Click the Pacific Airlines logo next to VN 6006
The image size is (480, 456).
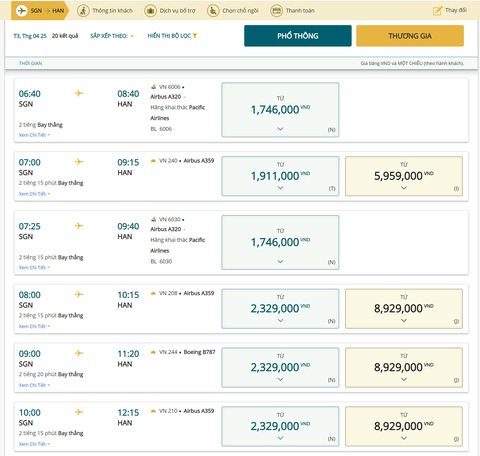(153, 87)
